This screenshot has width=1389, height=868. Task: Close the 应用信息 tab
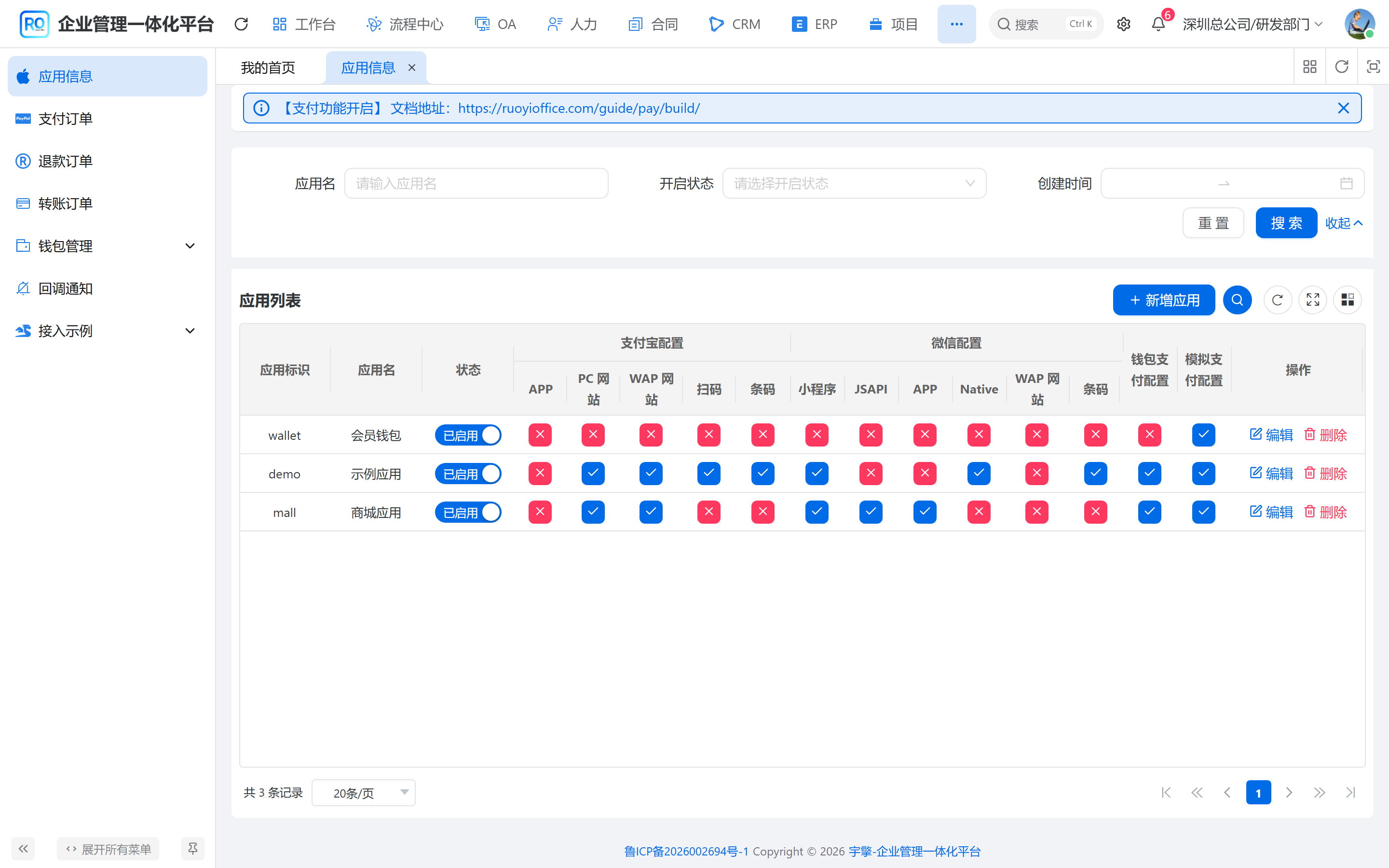click(x=411, y=68)
